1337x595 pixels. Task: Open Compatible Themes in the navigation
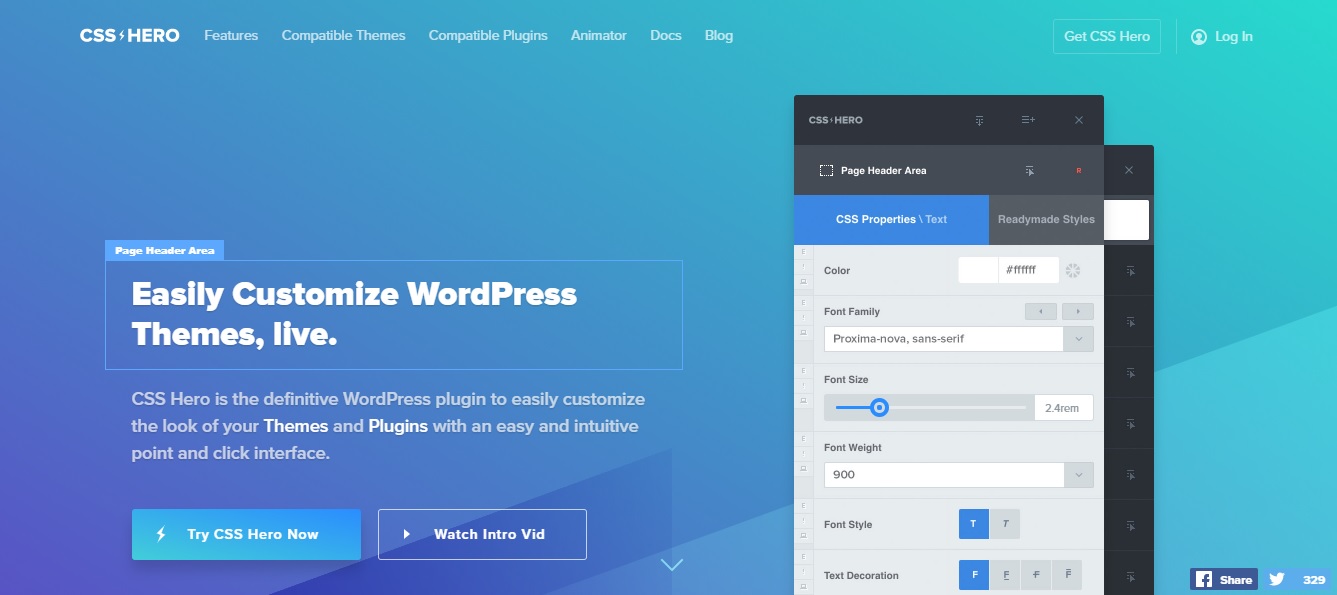click(x=344, y=36)
